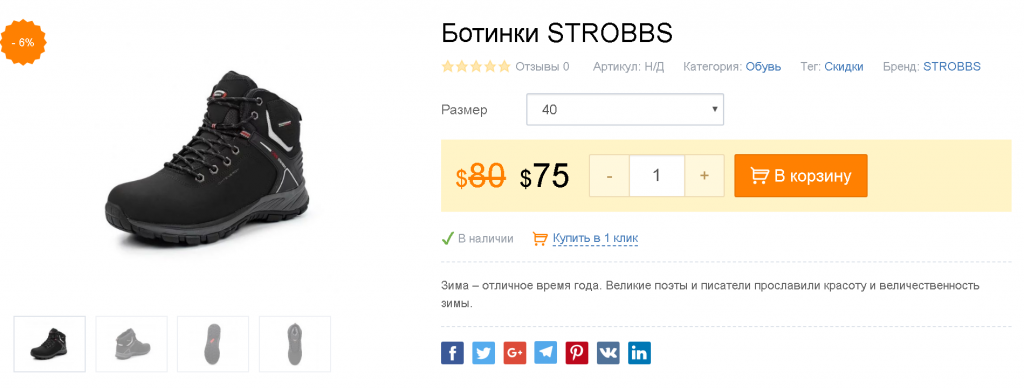This screenshot has height=388, width=1024.
Task: Add boots with В корзину button
Action: pos(801,176)
